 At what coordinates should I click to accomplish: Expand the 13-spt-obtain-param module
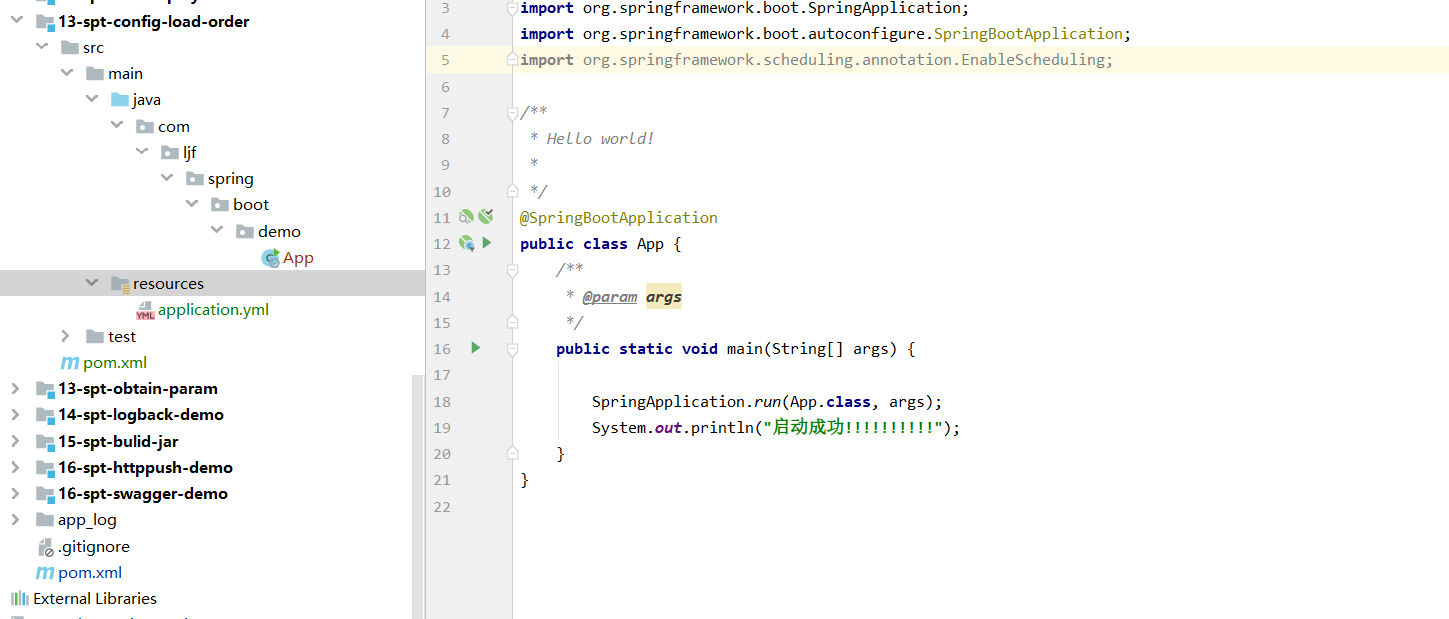tap(15, 388)
